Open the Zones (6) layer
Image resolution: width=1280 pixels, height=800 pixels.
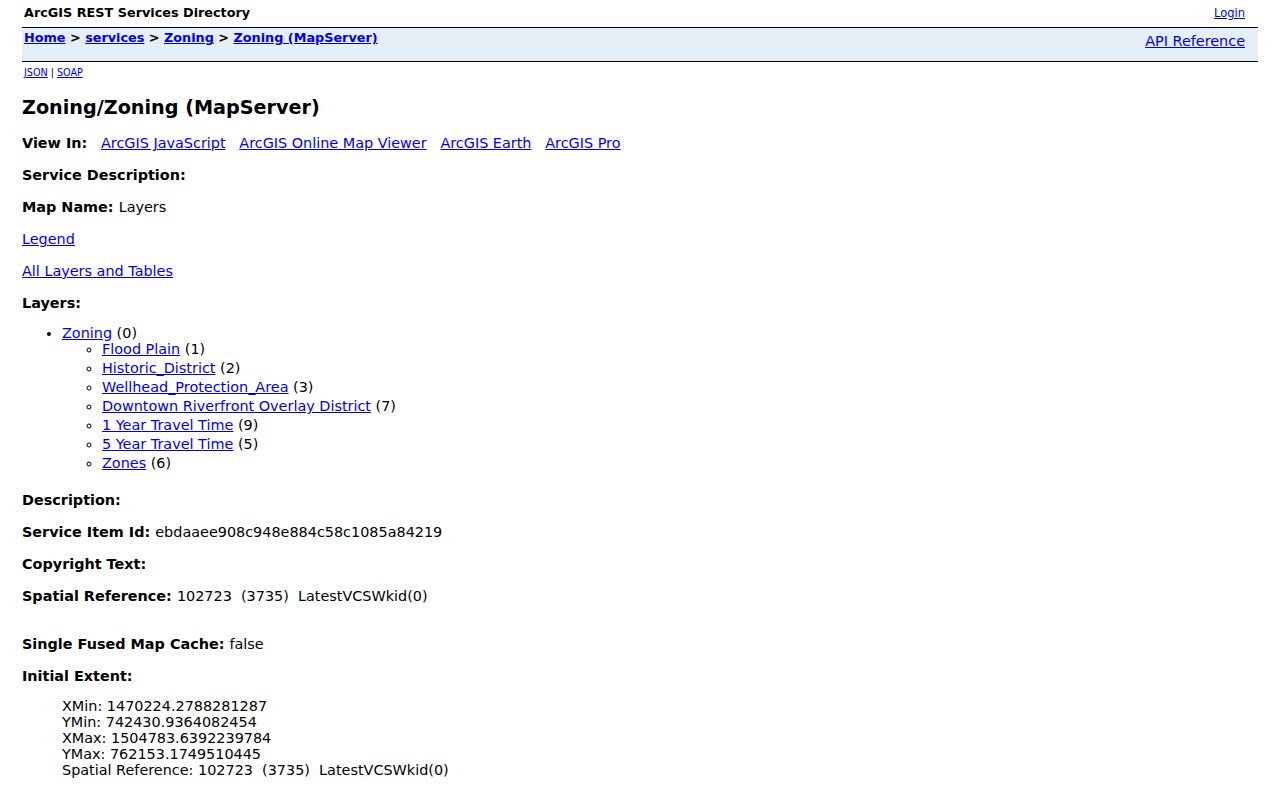[124, 463]
